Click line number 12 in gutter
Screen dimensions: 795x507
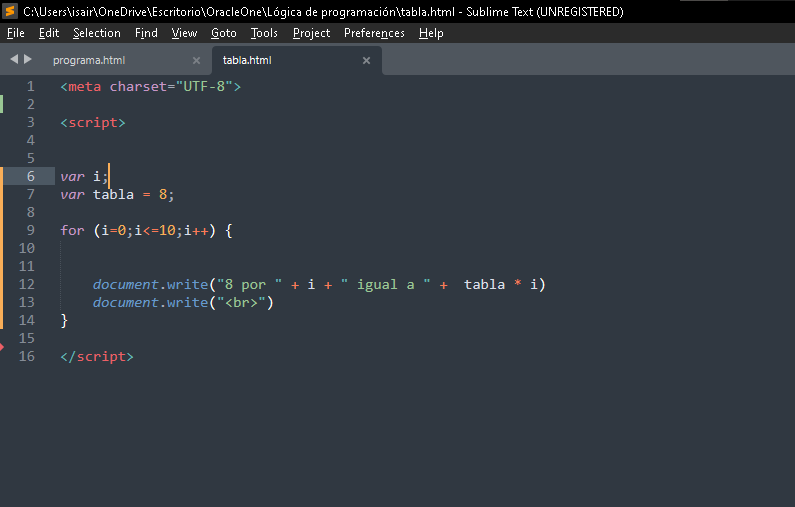tap(27, 284)
